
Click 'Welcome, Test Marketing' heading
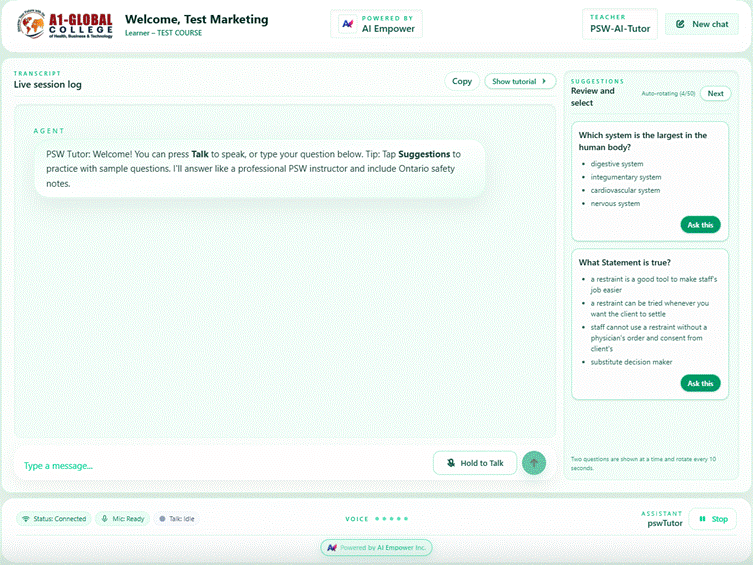[x=196, y=19]
